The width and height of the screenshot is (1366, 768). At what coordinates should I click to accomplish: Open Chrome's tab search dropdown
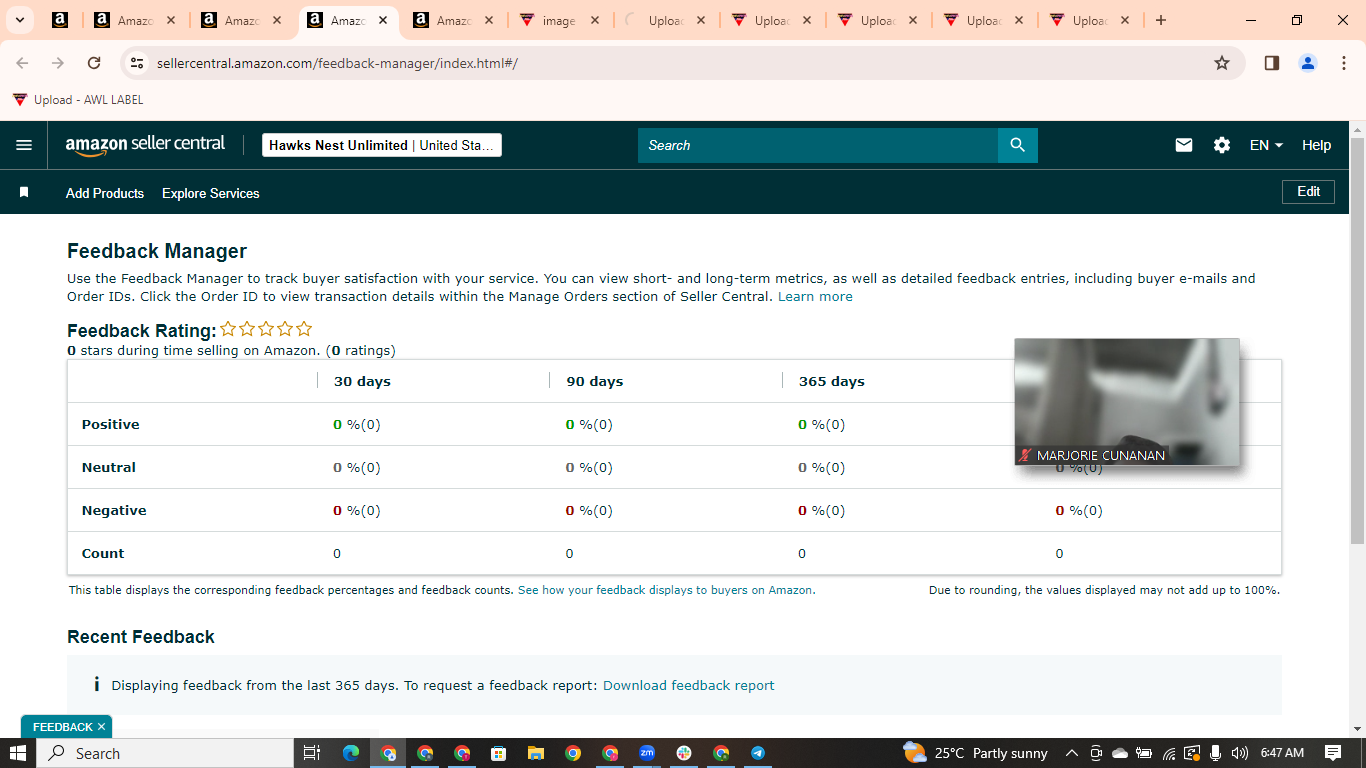pyautogui.click(x=19, y=20)
